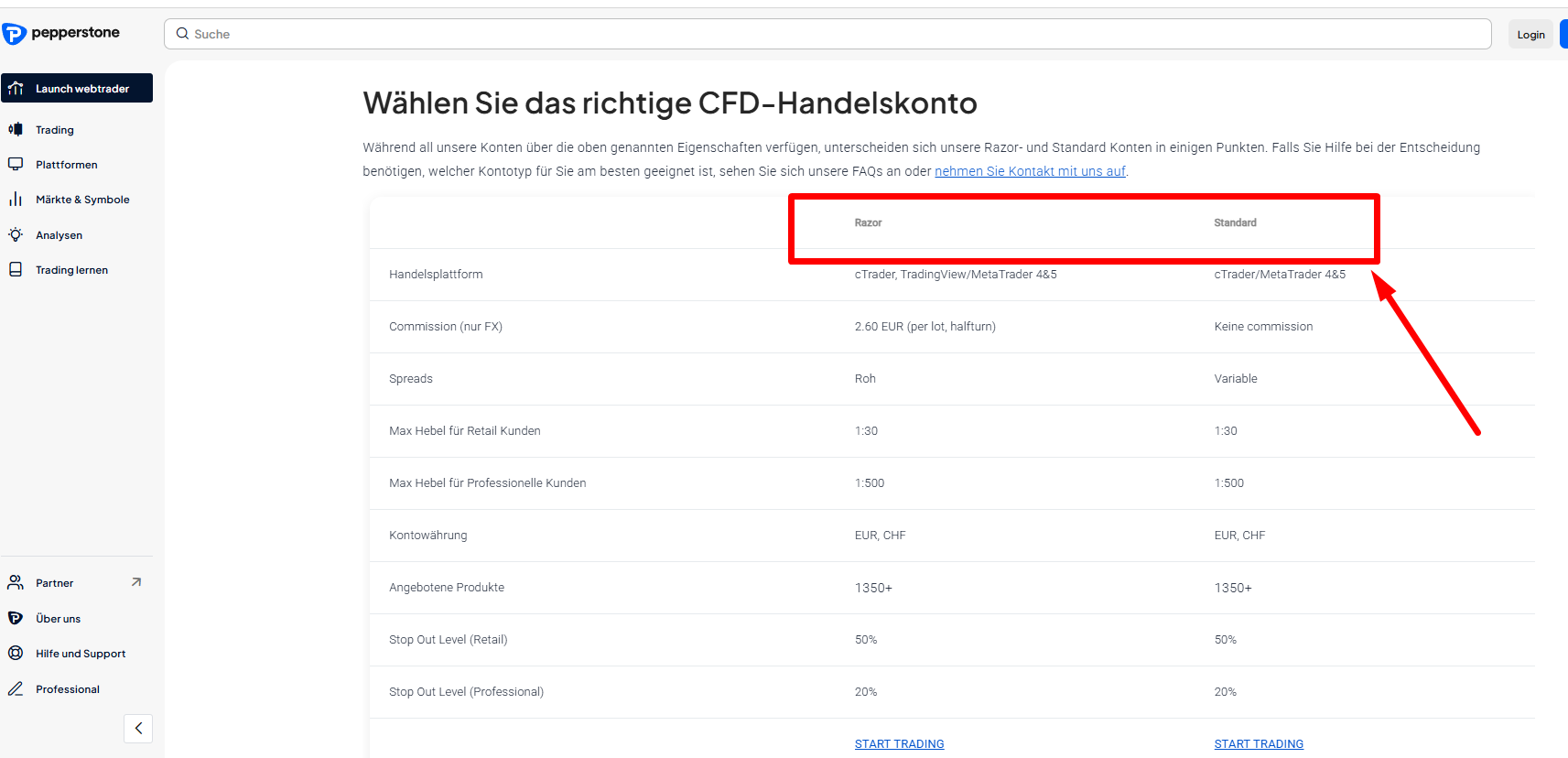Click the Kontowährung row label
Viewport: 1568px width, 758px height.
pyautogui.click(x=428, y=535)
